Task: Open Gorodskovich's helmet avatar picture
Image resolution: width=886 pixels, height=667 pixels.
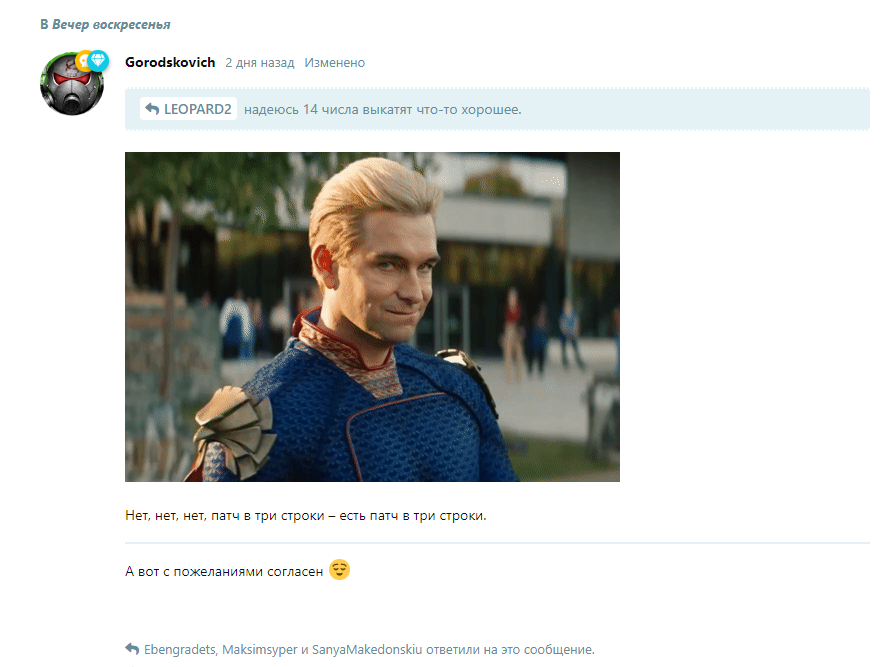Action: (72, 85)
